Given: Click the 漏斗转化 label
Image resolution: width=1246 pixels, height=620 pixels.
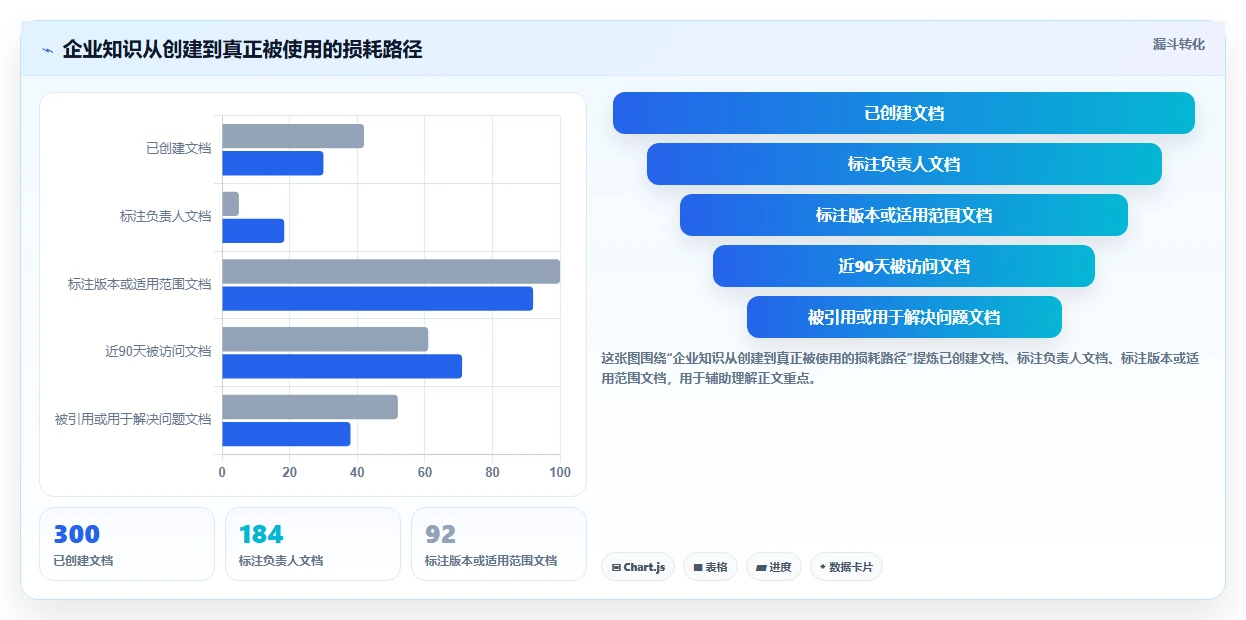Looking at the screenshot, I should tap(1179, 44).
